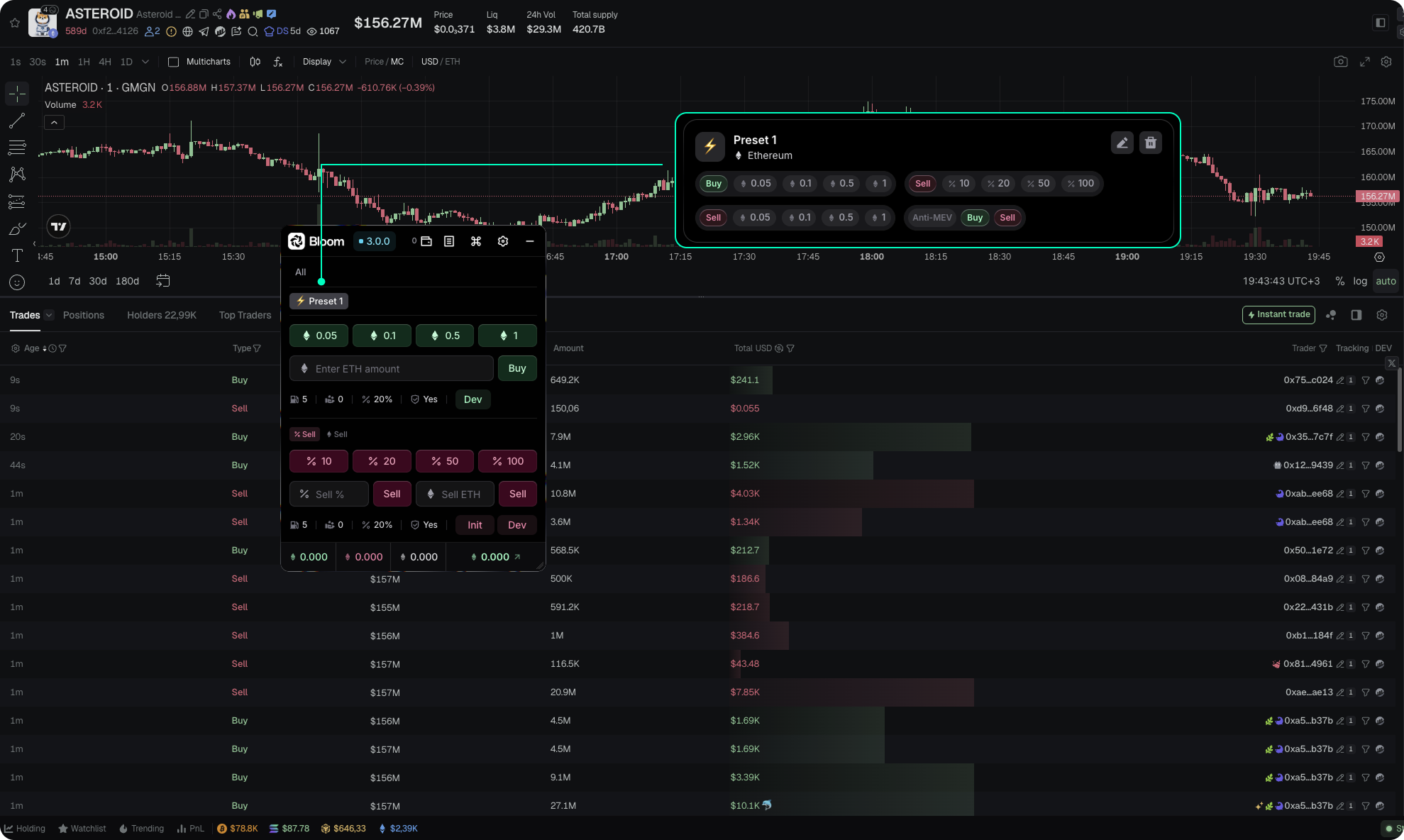Select the trend line drawing tool
Viewport: 1404px width, 840px height.
(x=17, y=121)
